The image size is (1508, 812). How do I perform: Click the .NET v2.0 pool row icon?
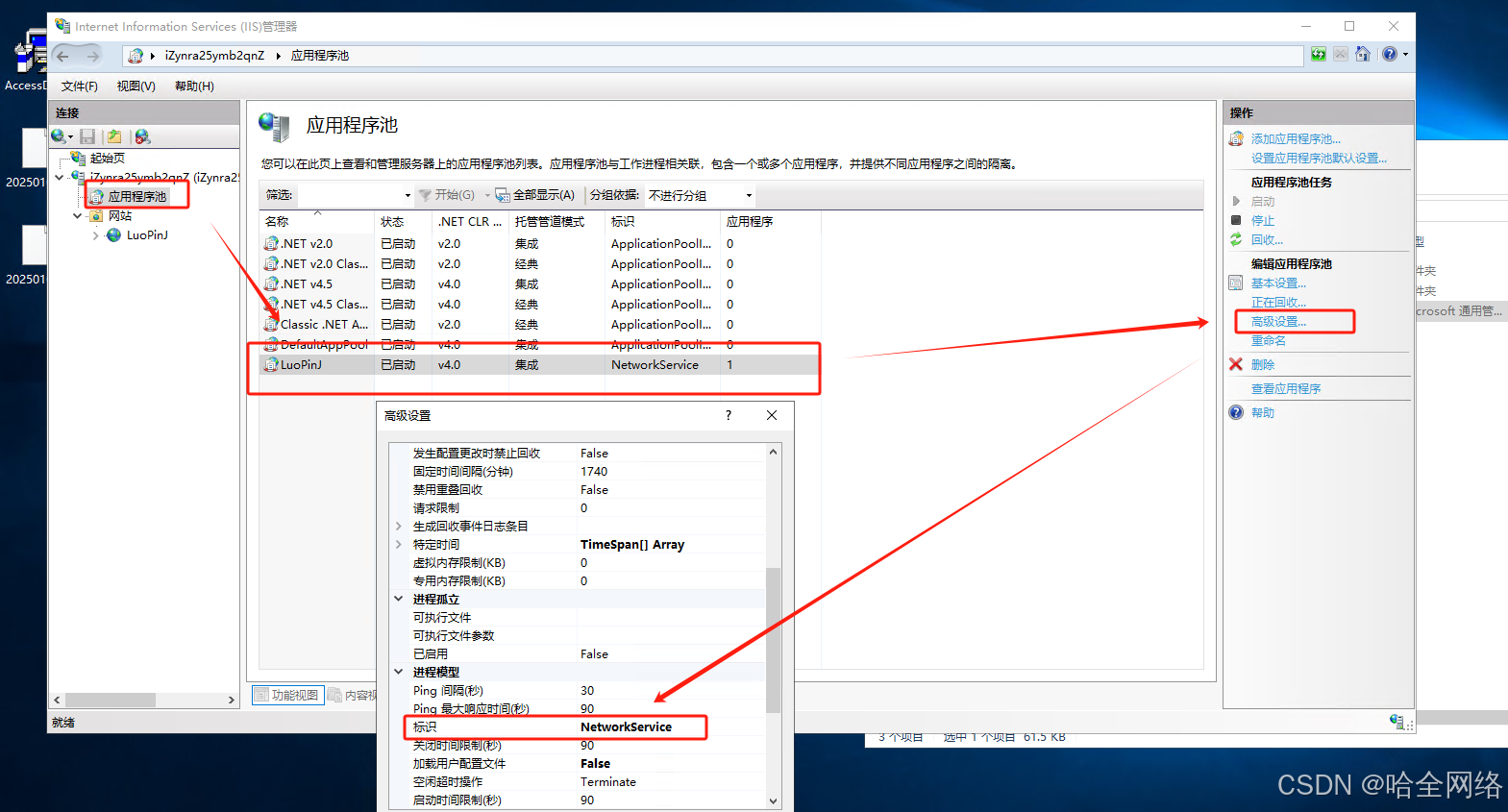click(x=271, y=244)
